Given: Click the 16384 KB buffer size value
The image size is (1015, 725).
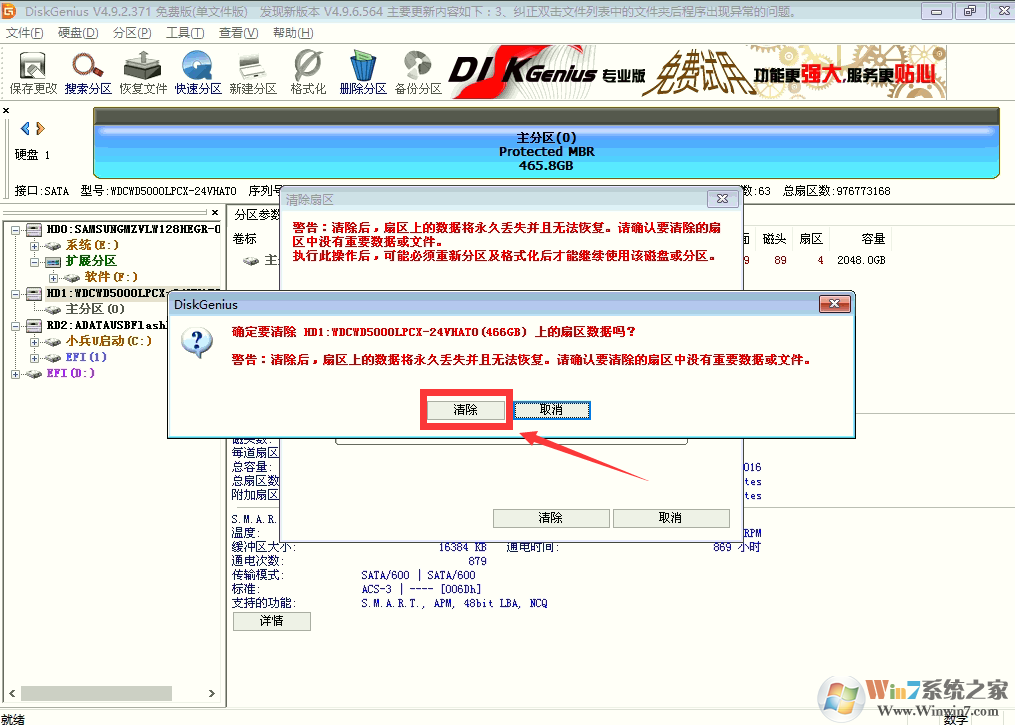Looking at the screenshot, I should (462, 547).
